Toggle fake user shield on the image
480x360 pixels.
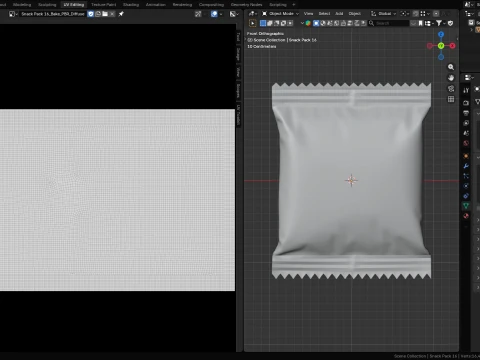coord(91,14)
